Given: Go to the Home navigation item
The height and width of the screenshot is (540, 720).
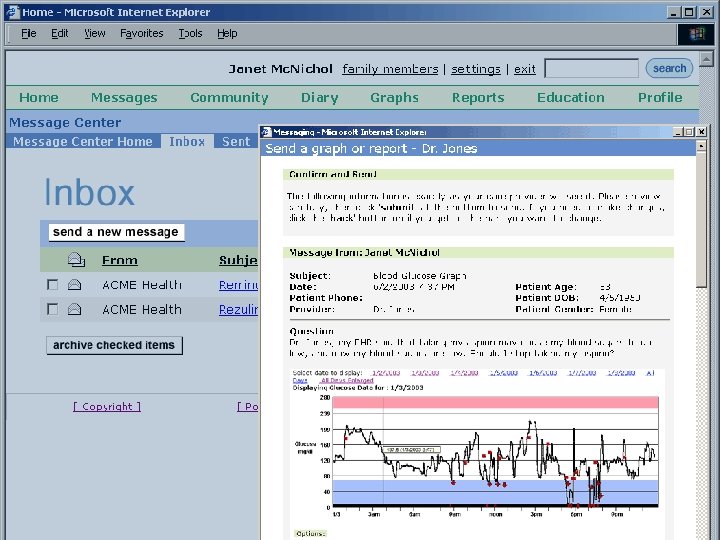Looking at the screenshot, I should 39,97.
